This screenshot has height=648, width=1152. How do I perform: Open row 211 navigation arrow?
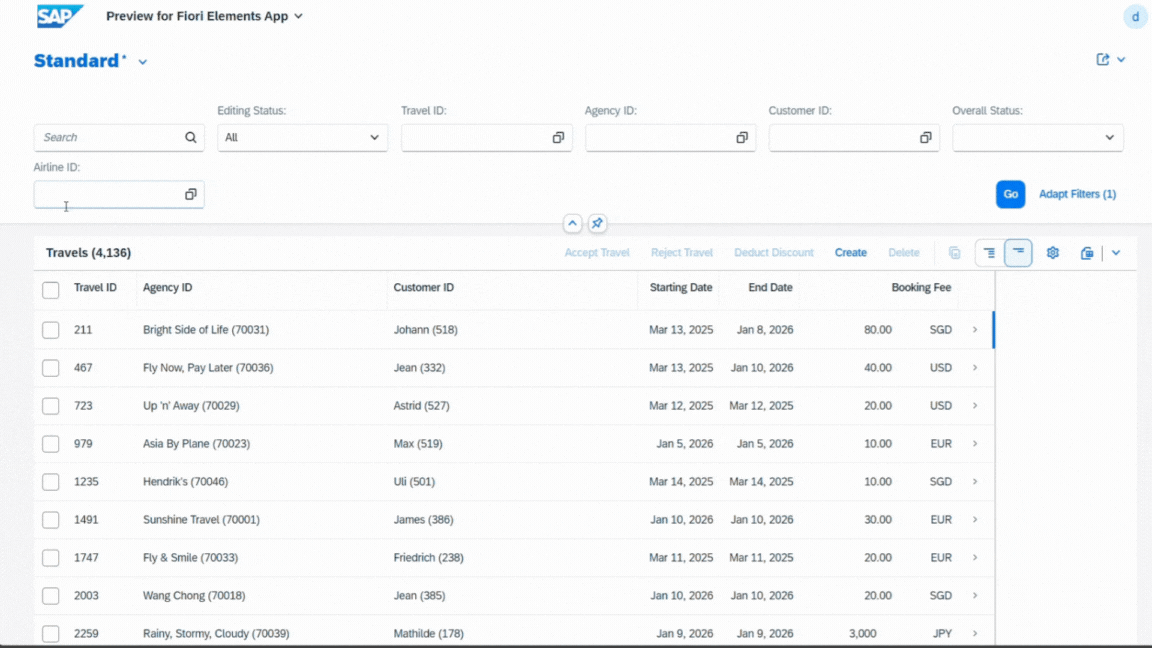pos(975,330)
